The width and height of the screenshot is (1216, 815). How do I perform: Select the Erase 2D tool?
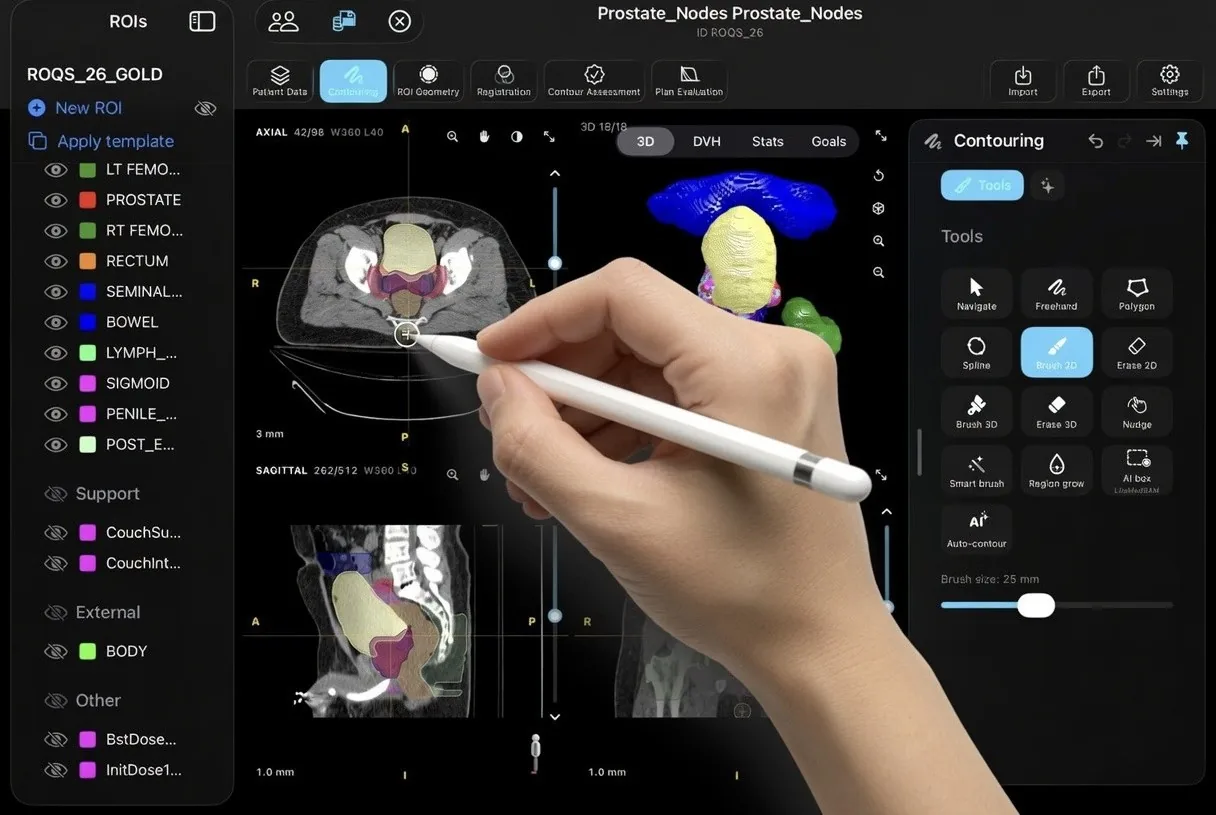coord(1136,353)
